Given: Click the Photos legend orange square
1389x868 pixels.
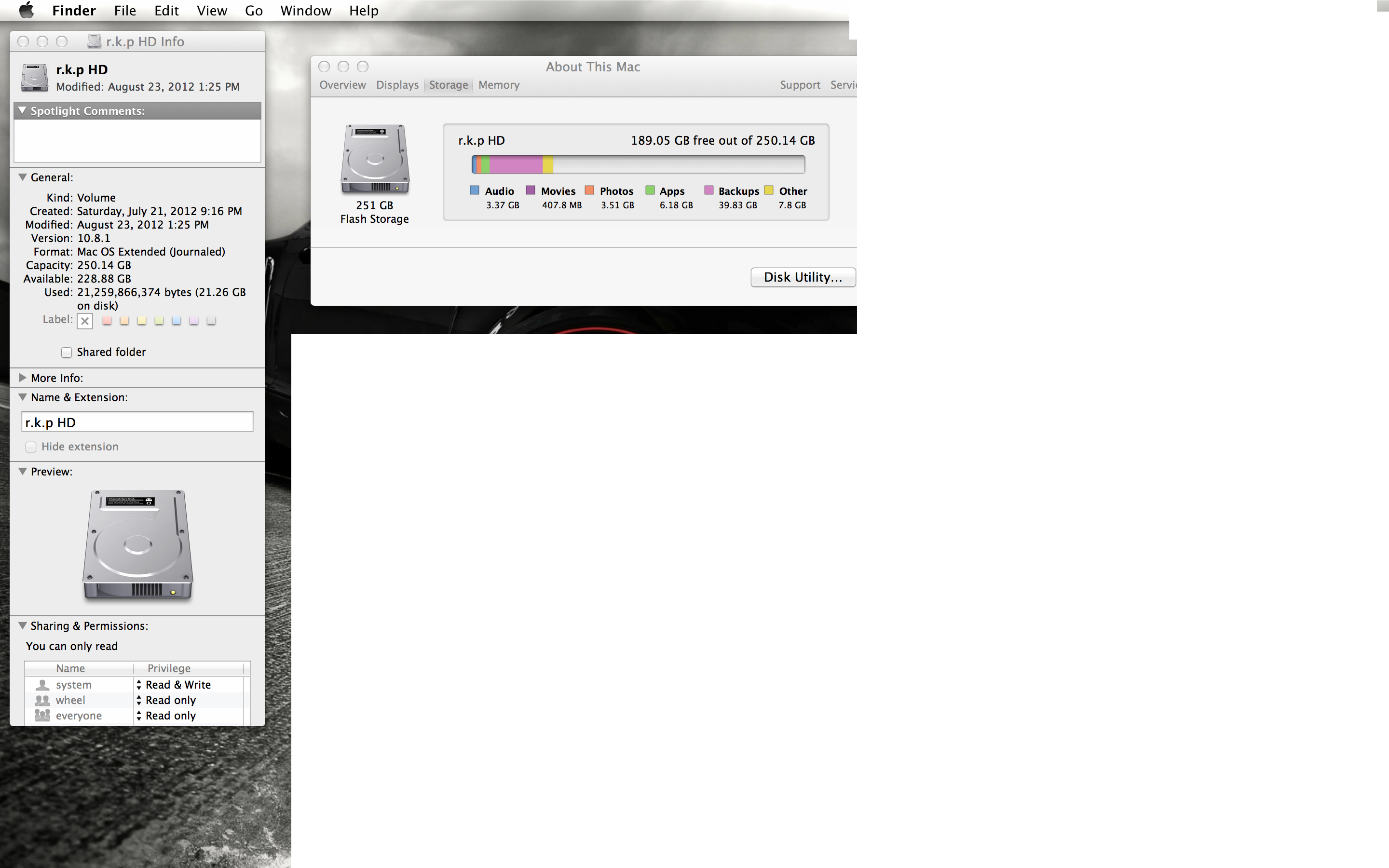Looking at the screenshot, I should tap(589, 190).
